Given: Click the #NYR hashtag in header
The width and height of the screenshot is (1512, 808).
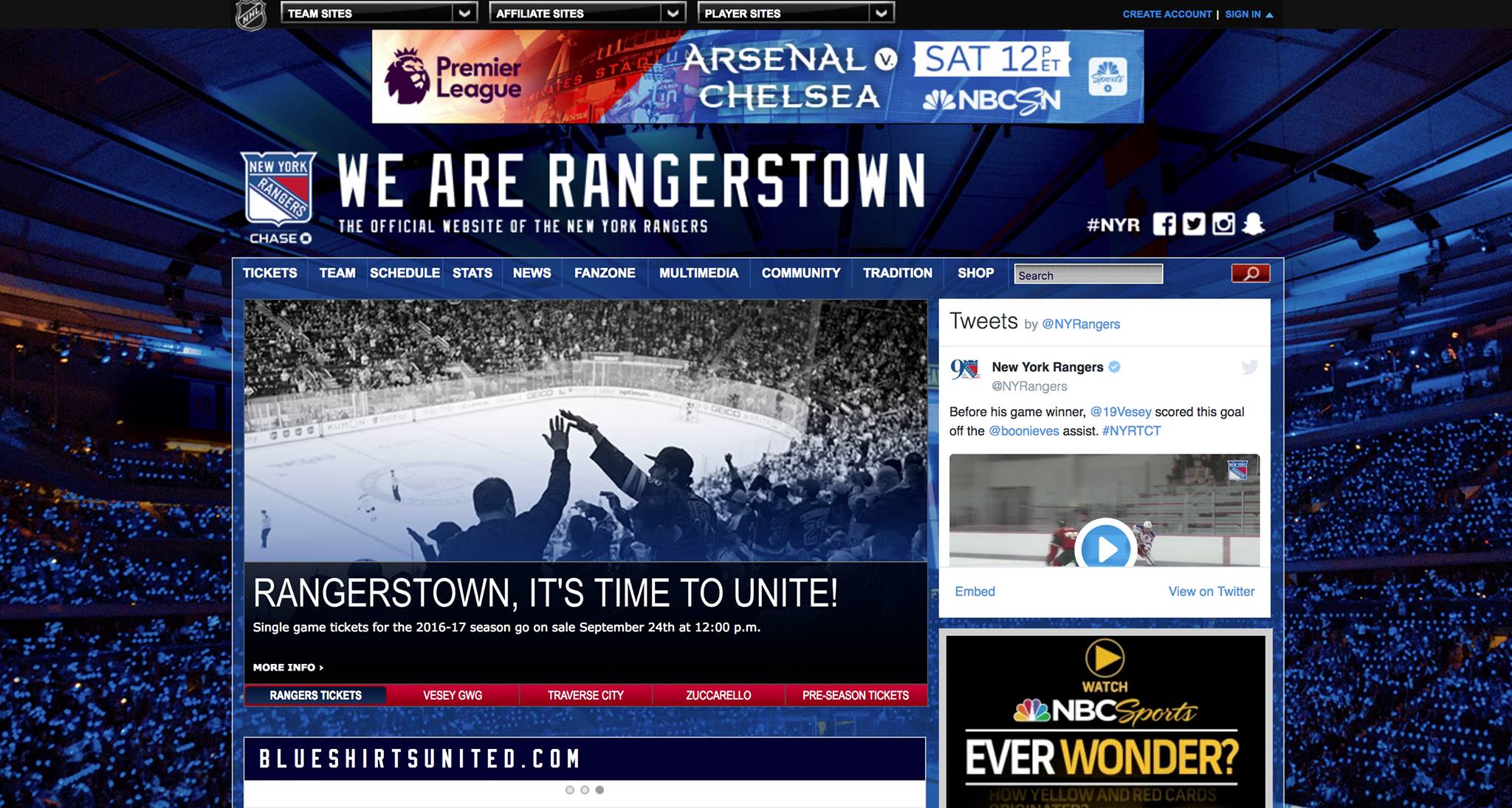Looking at the screenshot, I should (x=1113, y=225).
